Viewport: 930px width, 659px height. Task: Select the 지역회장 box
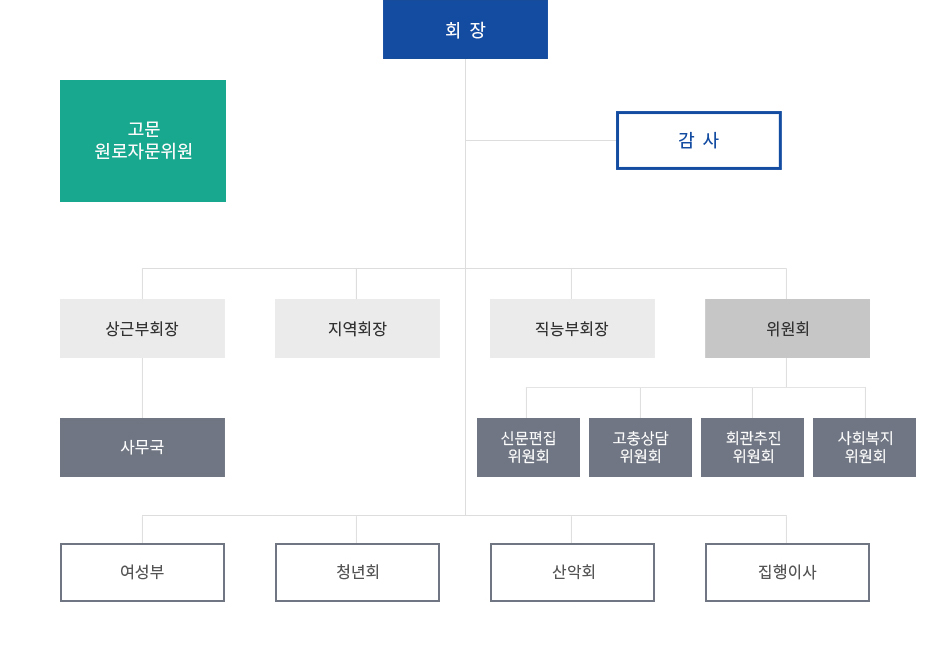pos(357,329)
